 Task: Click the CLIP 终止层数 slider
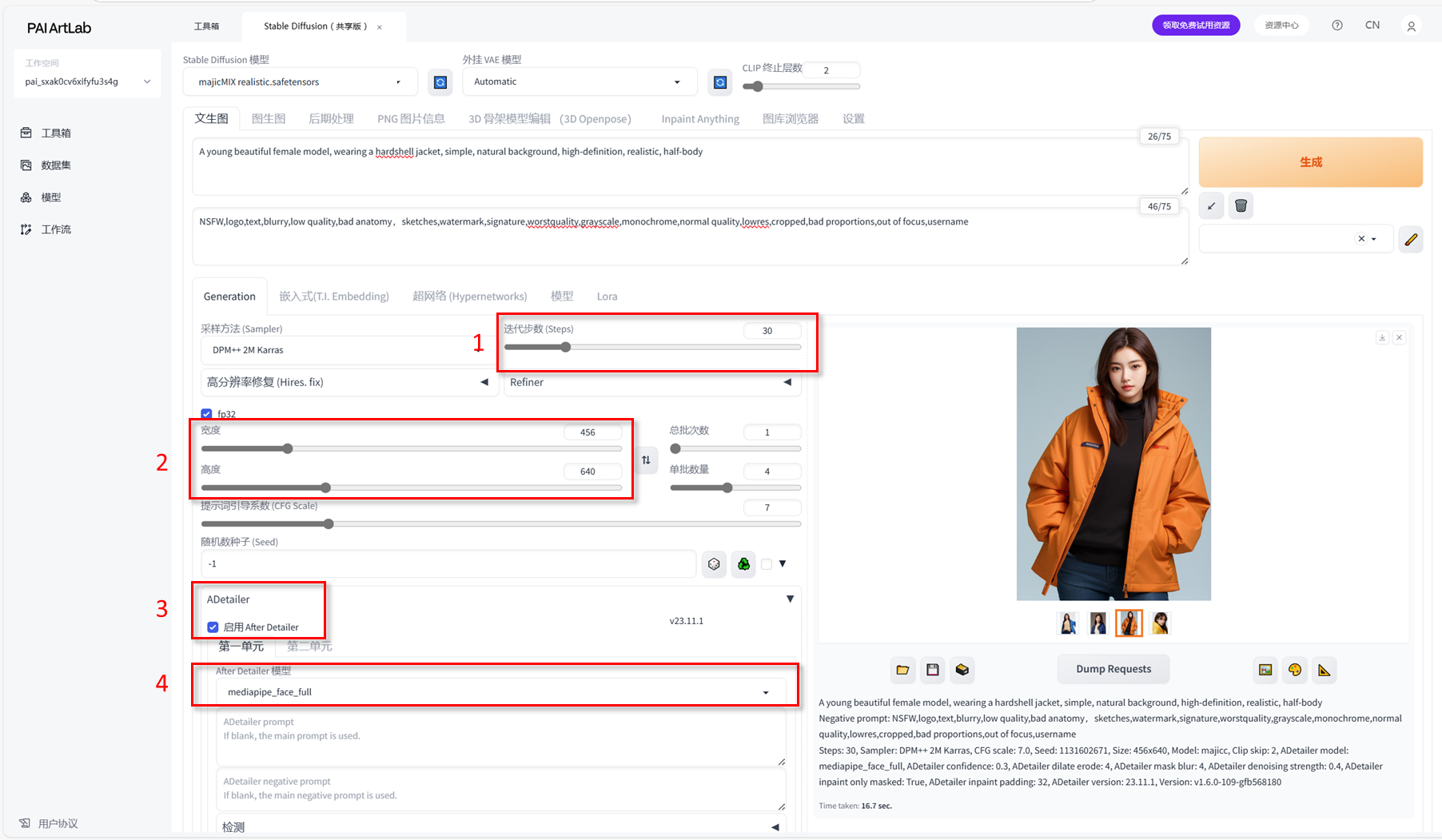pyautogui.click(x=801, y=86)
